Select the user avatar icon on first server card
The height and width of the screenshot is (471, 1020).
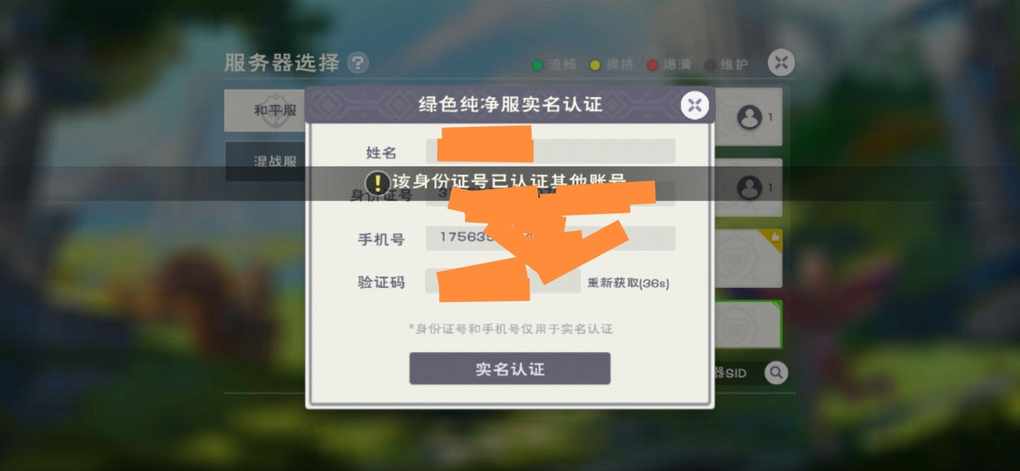(749, 117)
